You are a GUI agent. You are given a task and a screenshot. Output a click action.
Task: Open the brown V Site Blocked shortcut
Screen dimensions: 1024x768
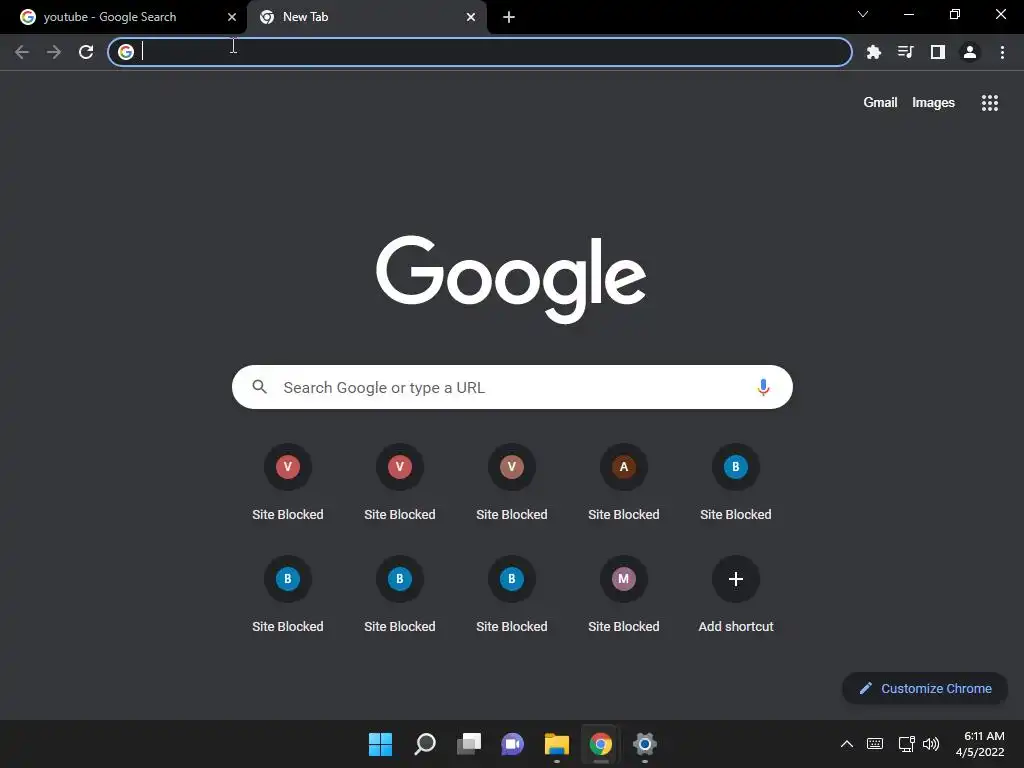pos(512,482)
